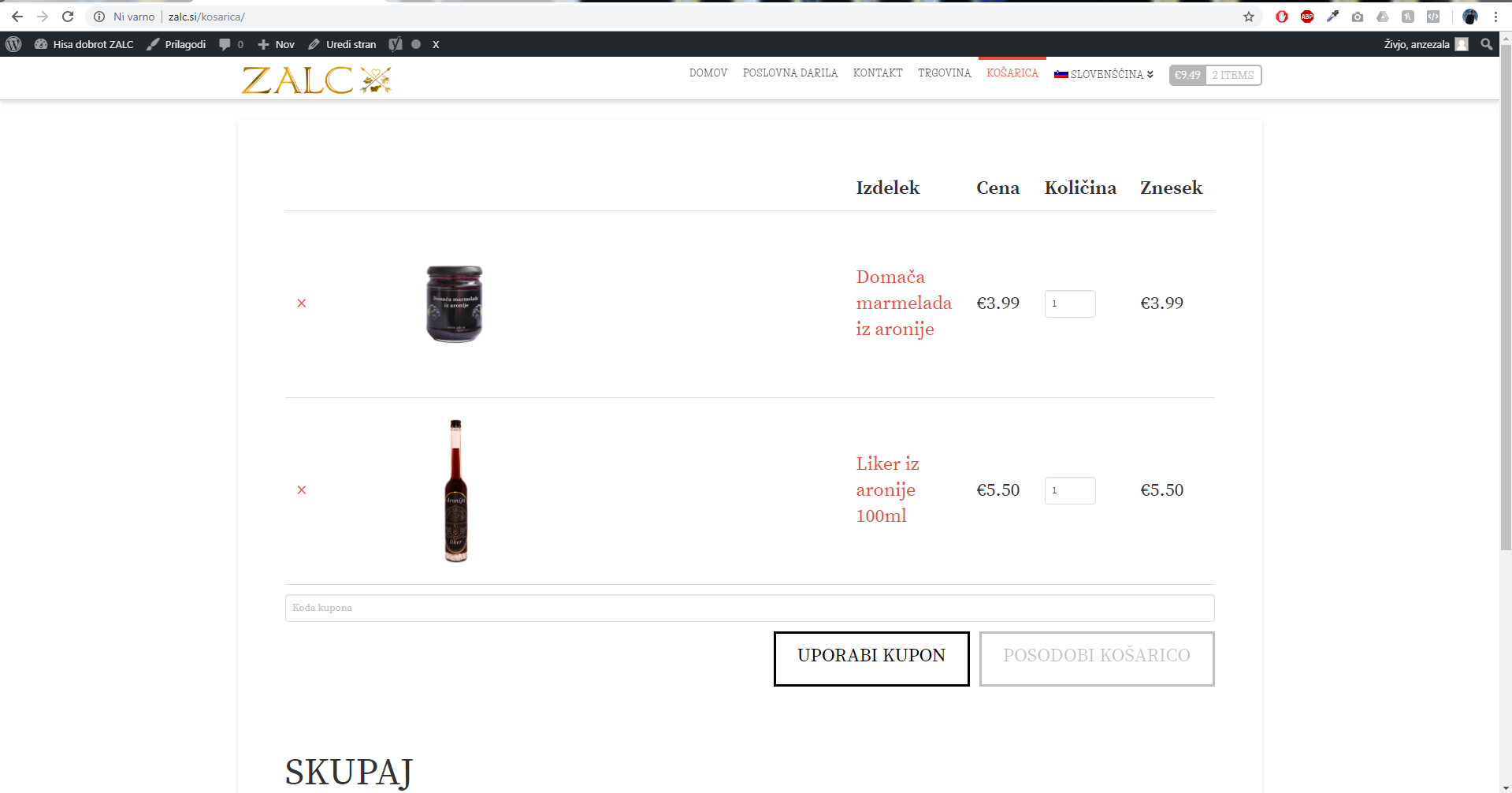1512x793 pixels.
Task: Click the Uredi stran edit page link
Action: (343, 44)
